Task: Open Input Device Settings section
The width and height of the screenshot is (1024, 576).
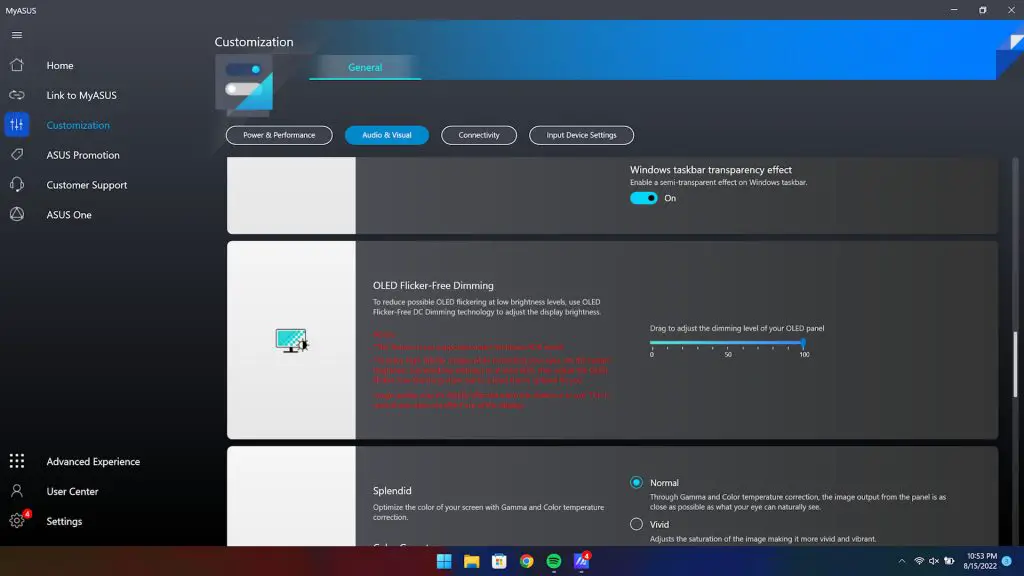Action: [x=581, y=135]
